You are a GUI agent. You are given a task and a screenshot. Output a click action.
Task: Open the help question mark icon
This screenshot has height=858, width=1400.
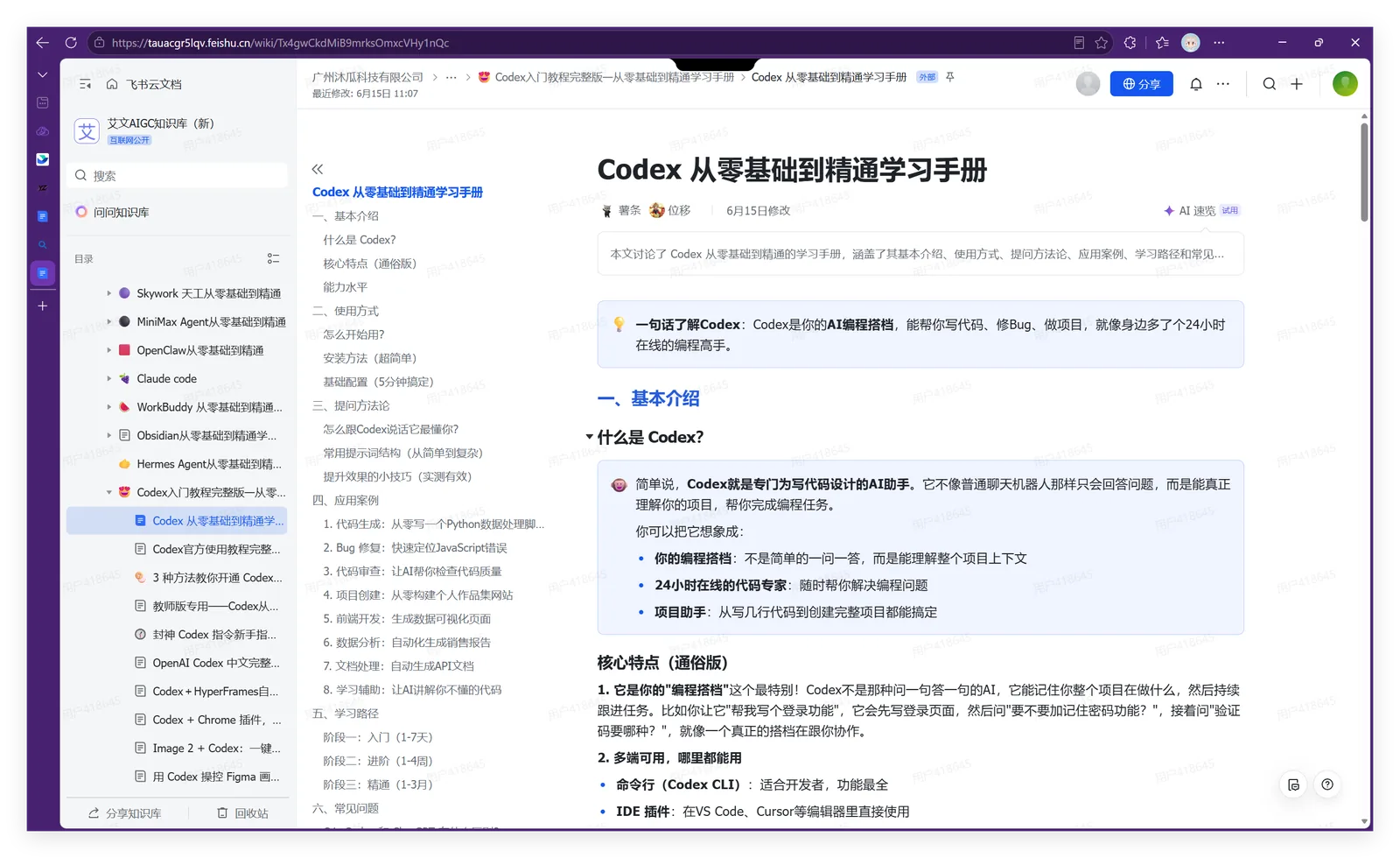[1327, 784]
